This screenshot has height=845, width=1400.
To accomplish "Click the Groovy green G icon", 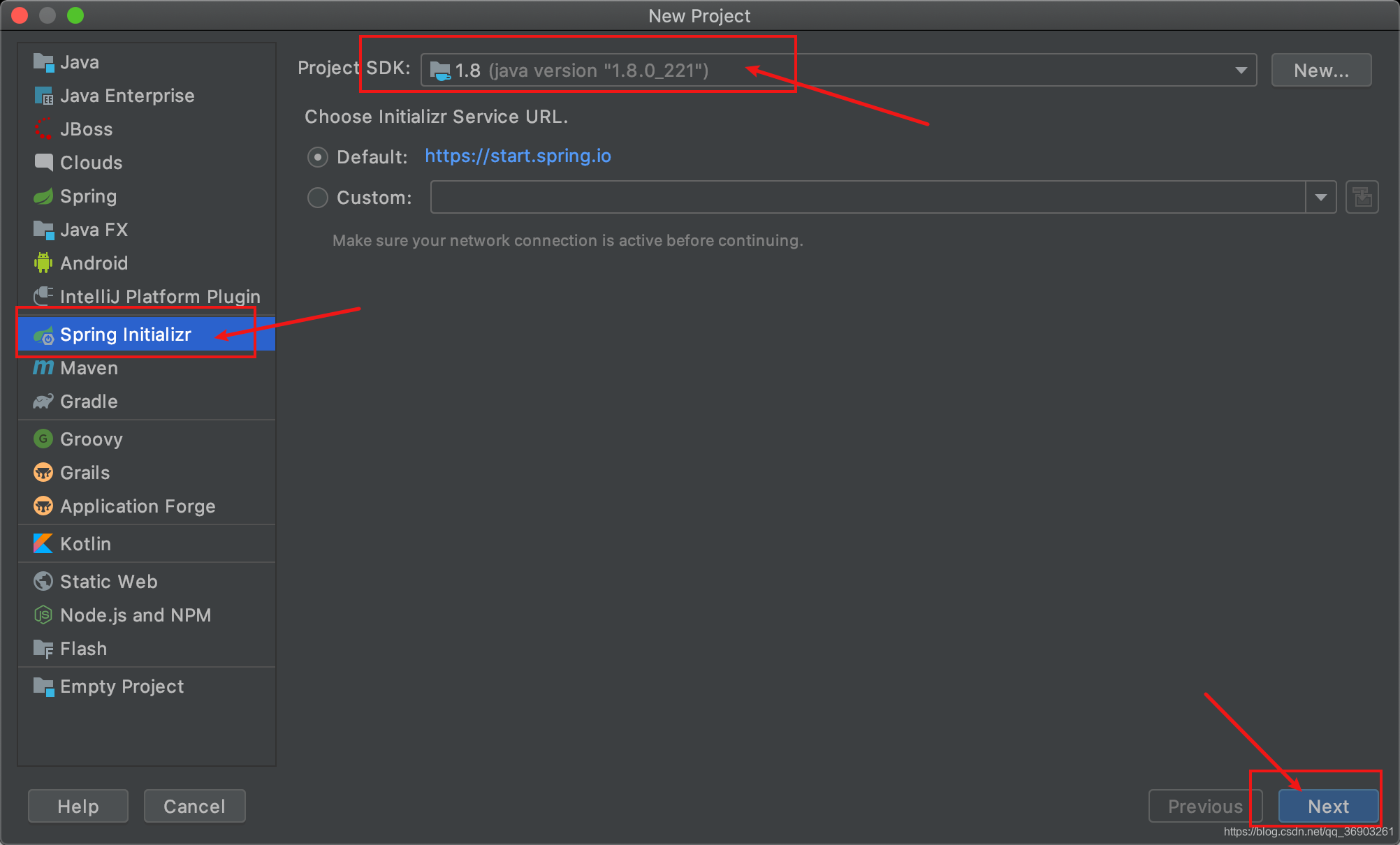I will [x=43, y=439].
